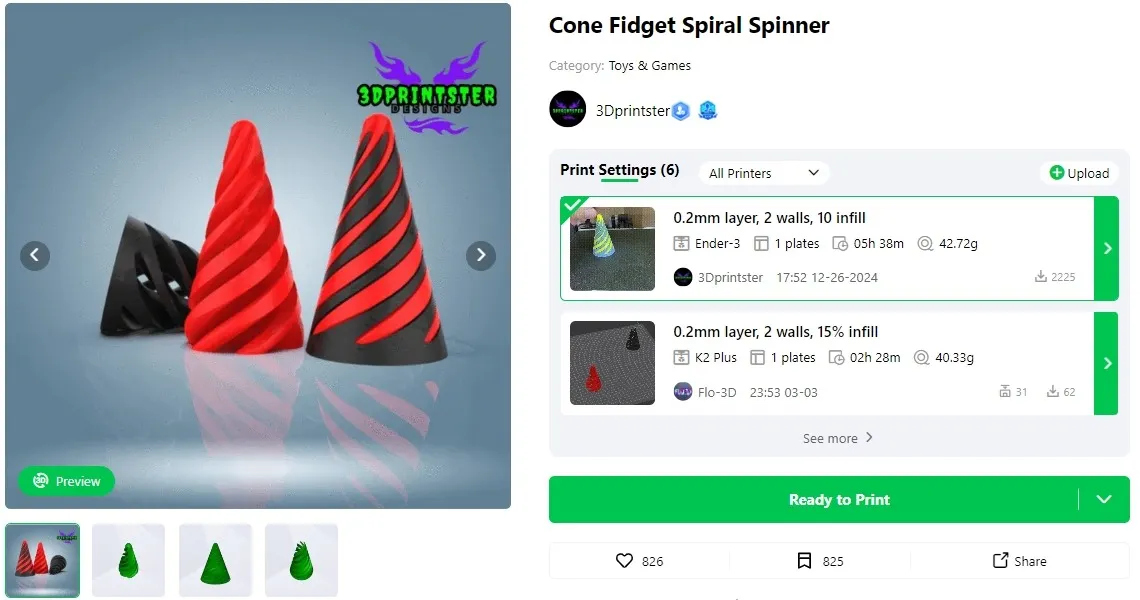
Task: Expand See more print settings
Action: (838, 438)
